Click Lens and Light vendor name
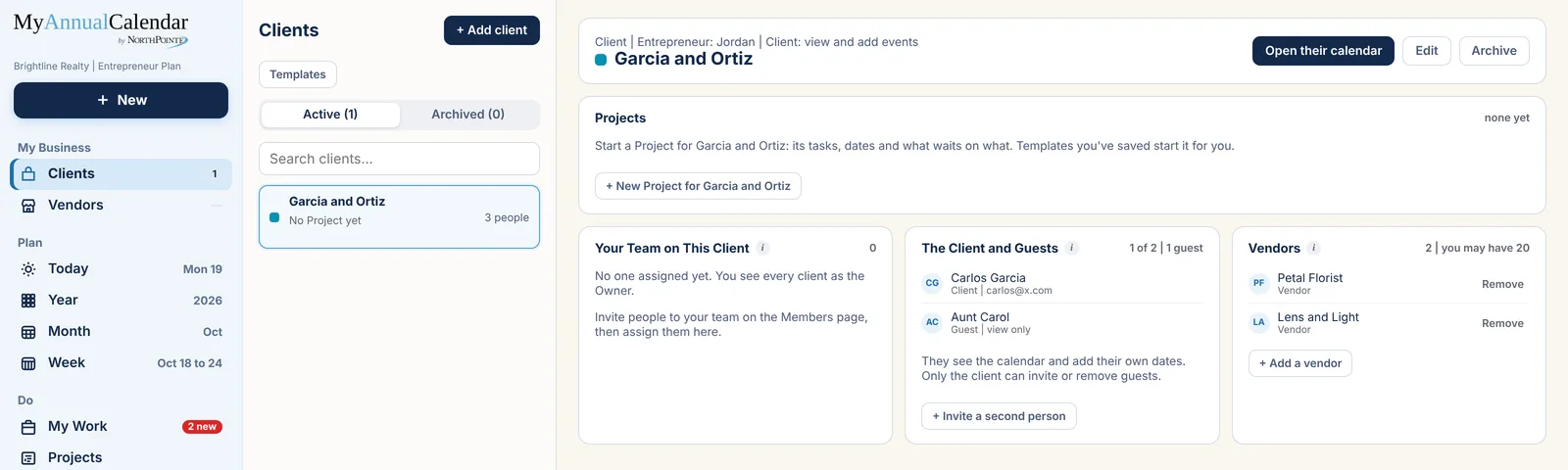The width and height of the screenshot is (1568, 470). (x=1318, y=317)
